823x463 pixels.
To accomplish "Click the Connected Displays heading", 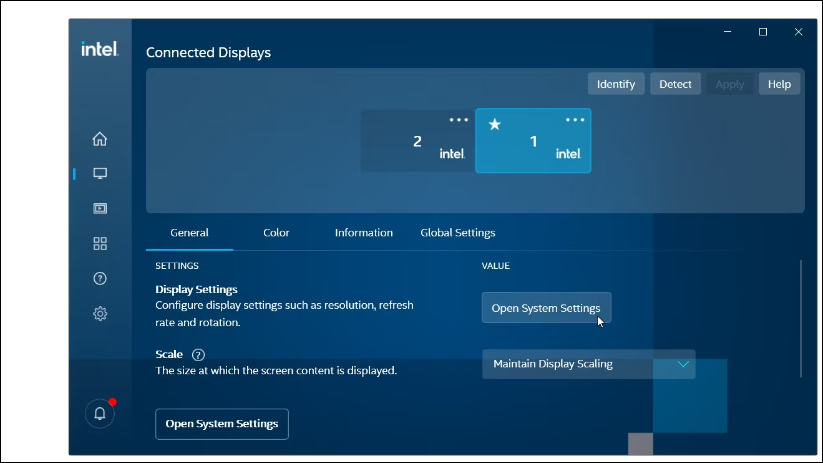I will pos(208,52).
